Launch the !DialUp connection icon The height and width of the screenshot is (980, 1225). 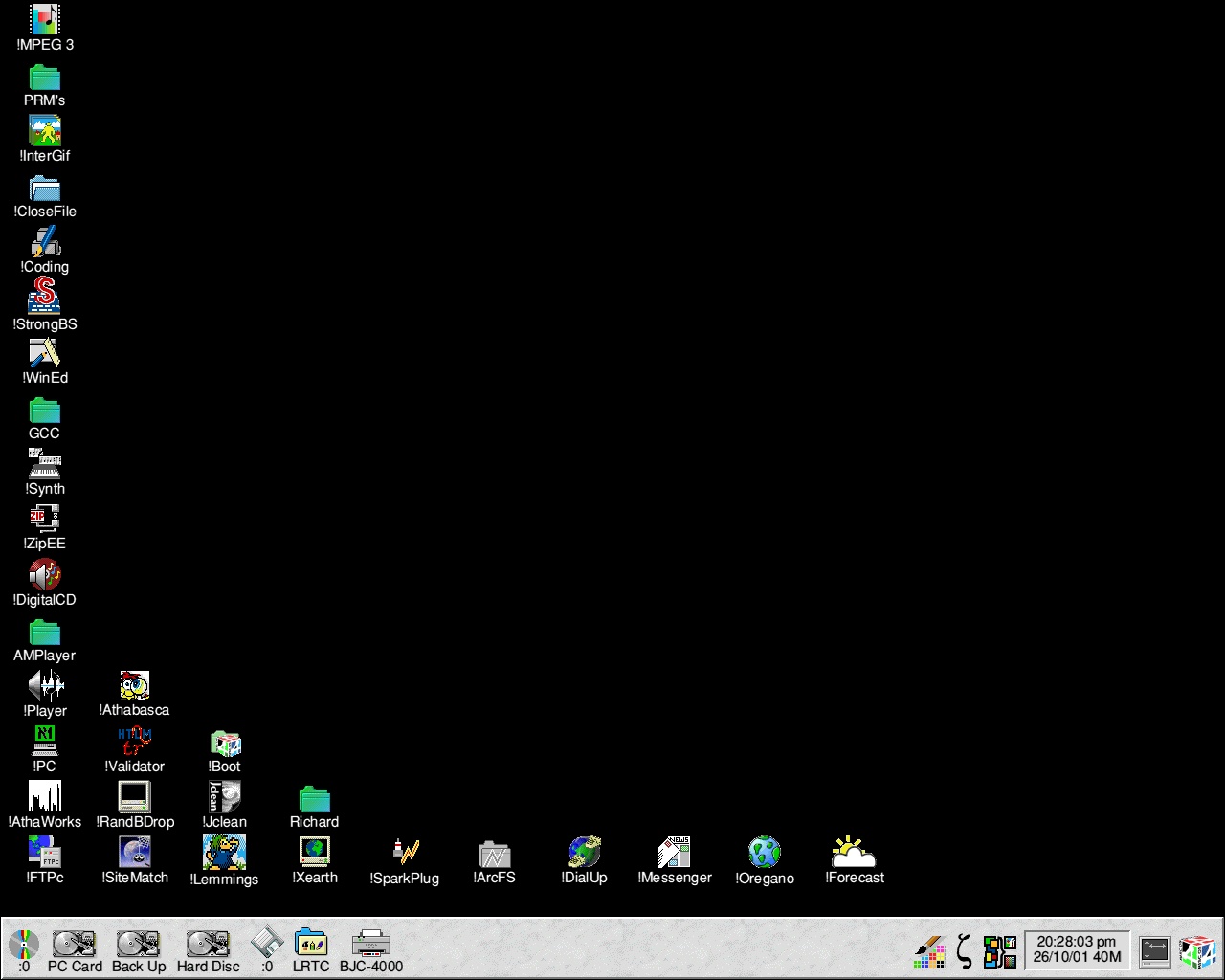point(585,861)
